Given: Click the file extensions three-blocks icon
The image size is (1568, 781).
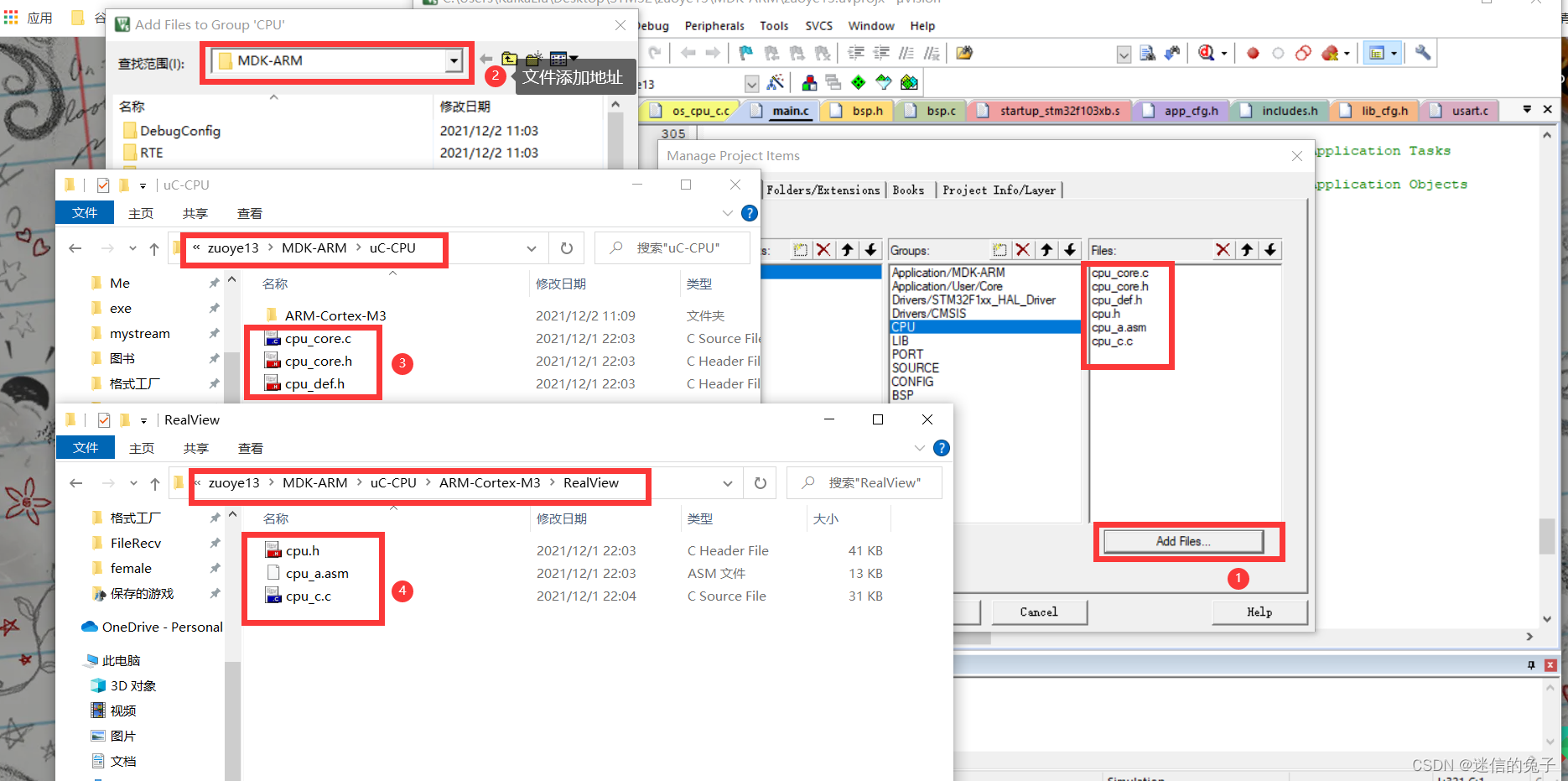Looking at the screenshot, I should 809,83.
